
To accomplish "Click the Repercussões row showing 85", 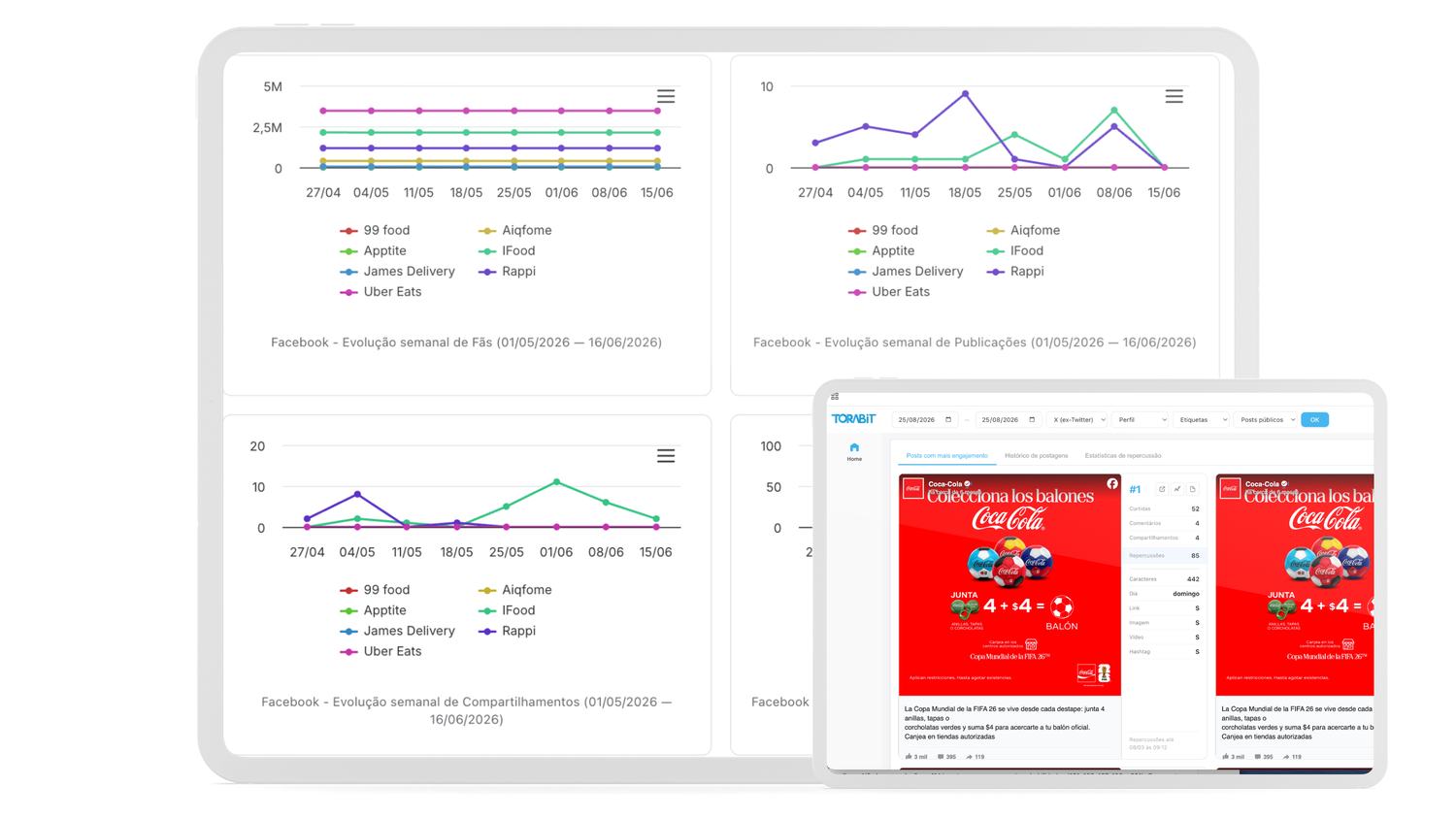I will point(1164,556).
